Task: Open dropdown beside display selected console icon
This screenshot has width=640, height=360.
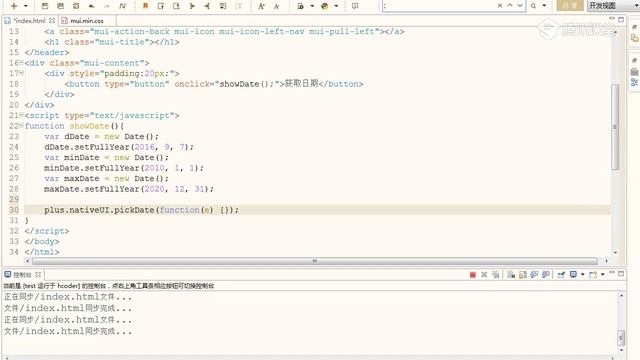Action: point(582,275)
